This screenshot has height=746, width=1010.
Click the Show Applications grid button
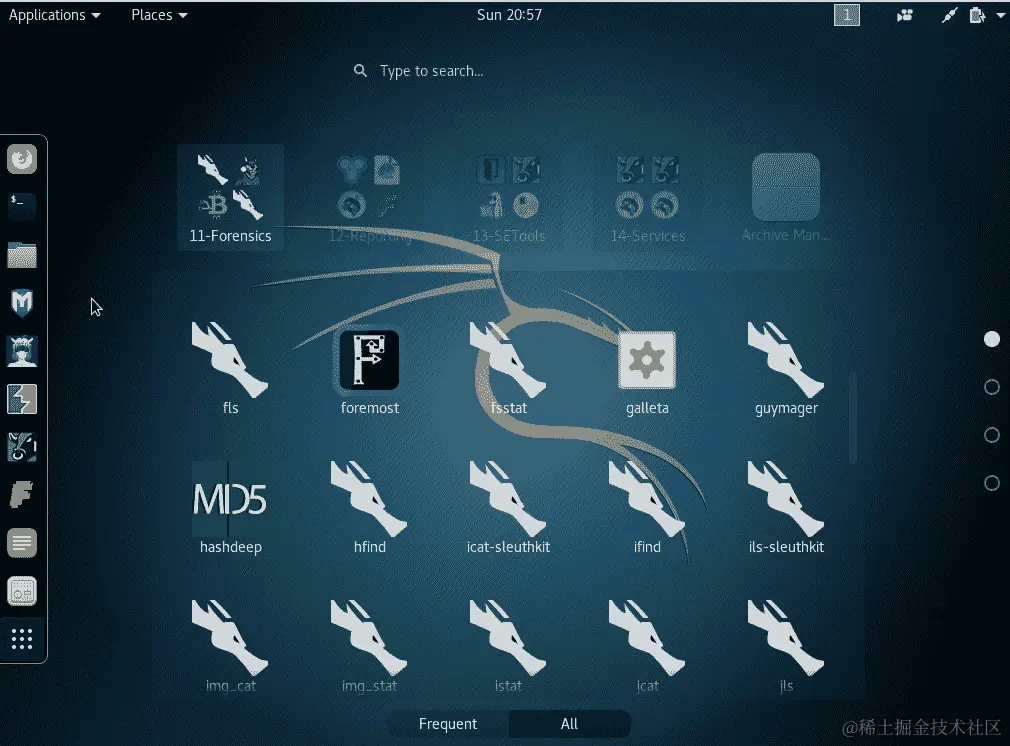point(22,638)
